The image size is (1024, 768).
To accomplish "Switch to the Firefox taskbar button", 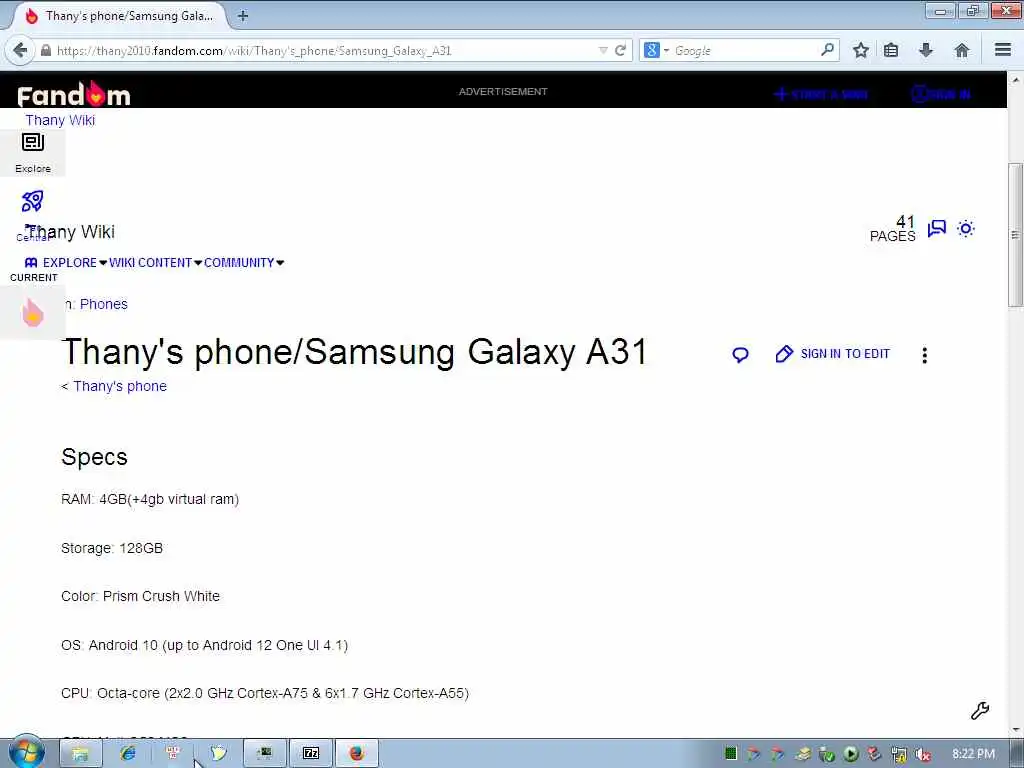I will click(357, 754).
